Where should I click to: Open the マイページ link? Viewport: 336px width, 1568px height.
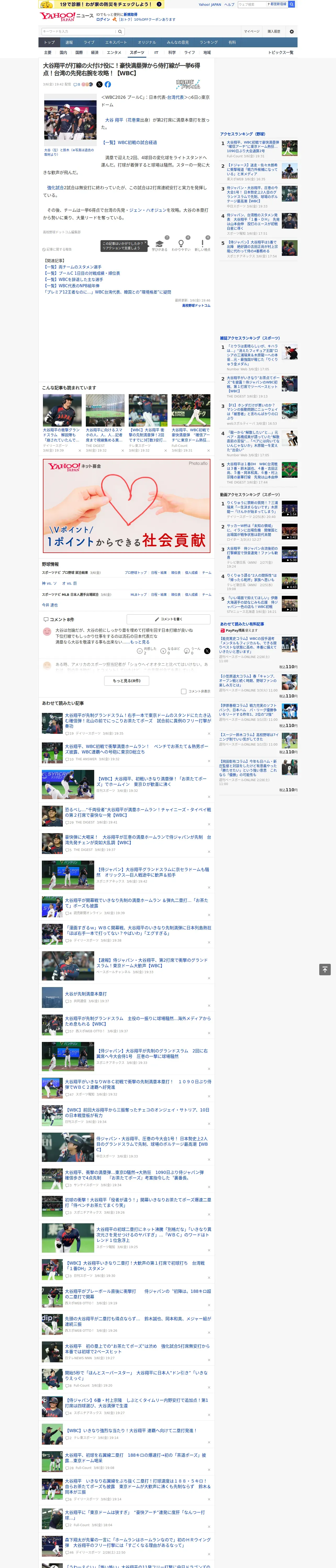coord(252,32)
